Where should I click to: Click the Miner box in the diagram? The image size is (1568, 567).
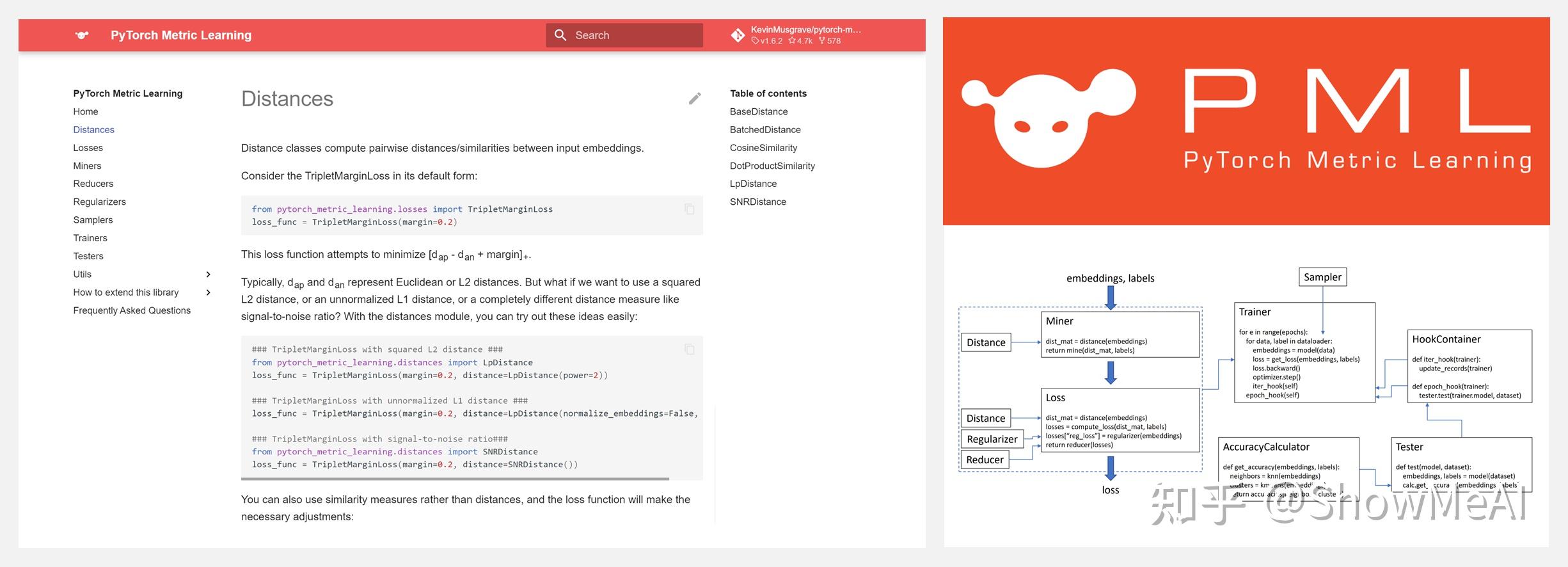(1120, 334)
